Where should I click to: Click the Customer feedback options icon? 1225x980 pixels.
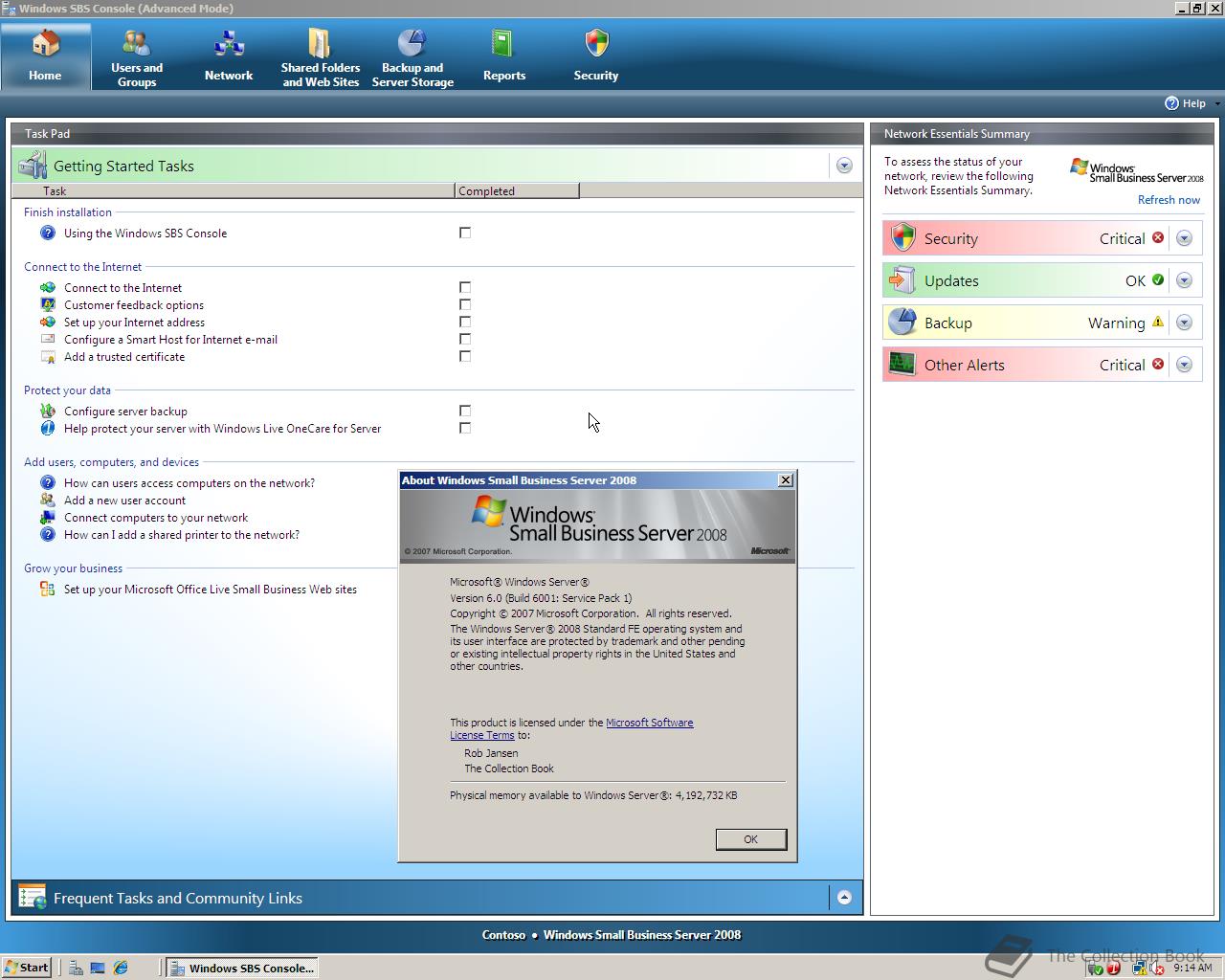[48, 304]
